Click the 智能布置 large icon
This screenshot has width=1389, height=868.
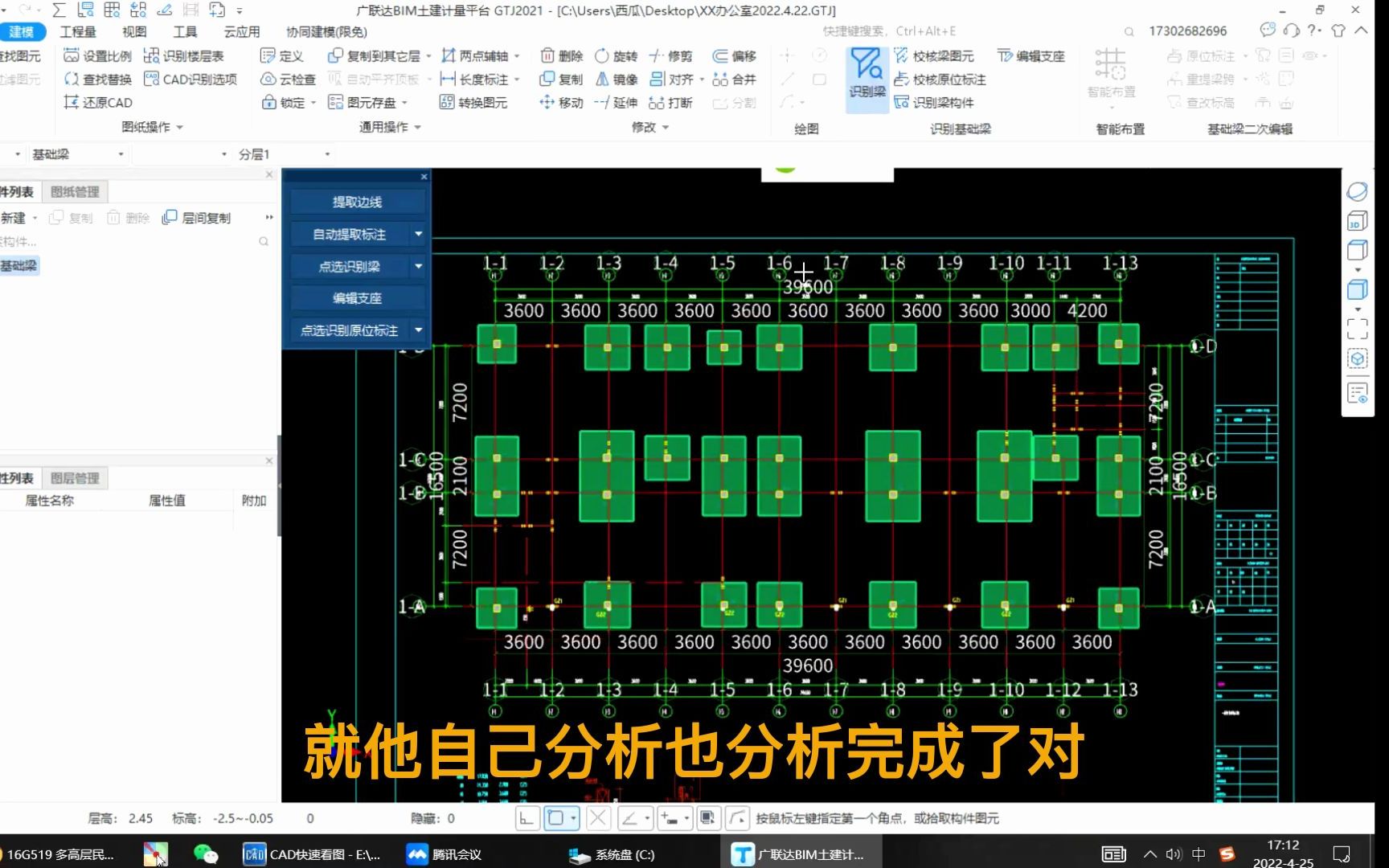click(1111, 73)
